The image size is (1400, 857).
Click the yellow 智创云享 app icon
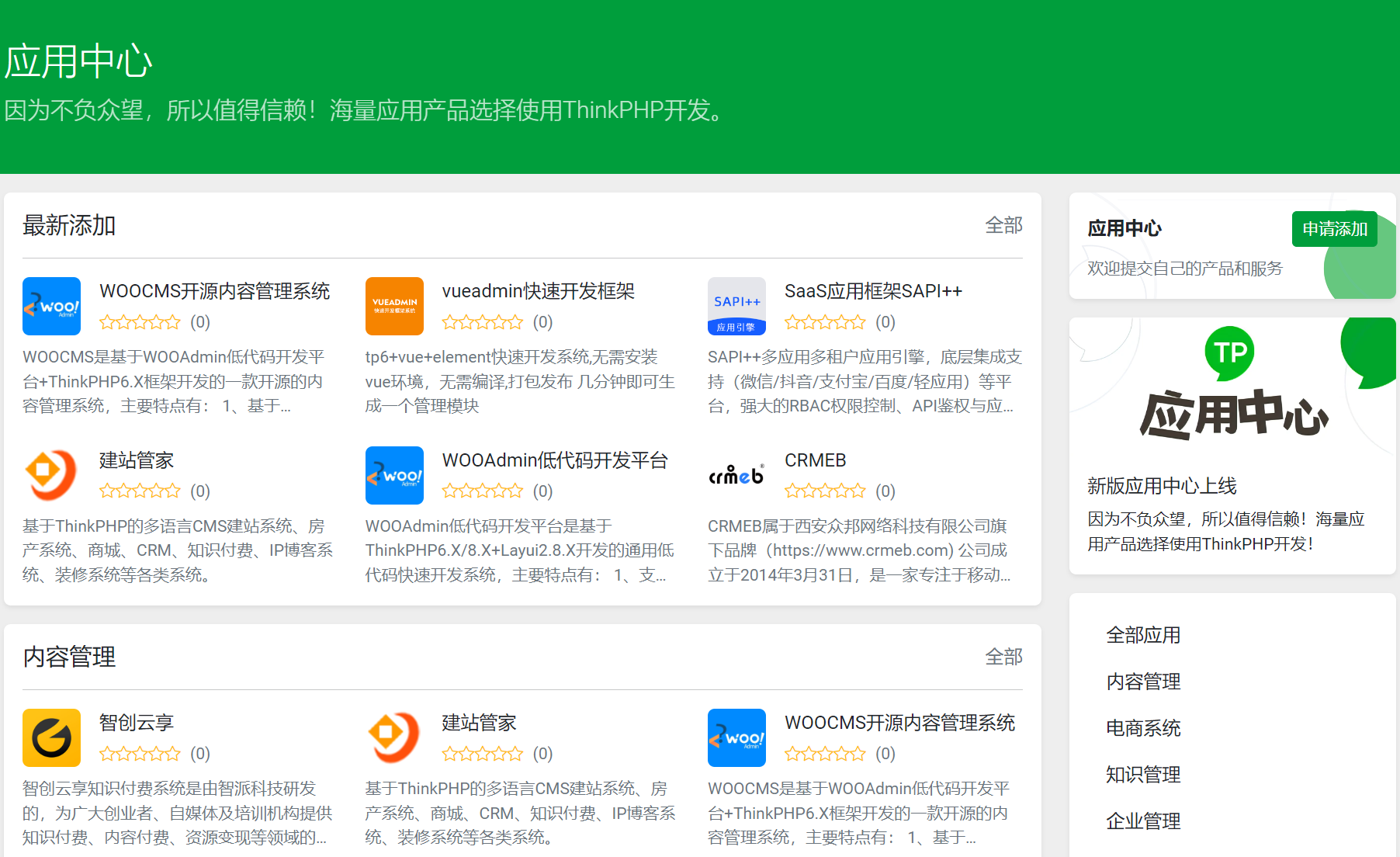[x=51, y=737]
